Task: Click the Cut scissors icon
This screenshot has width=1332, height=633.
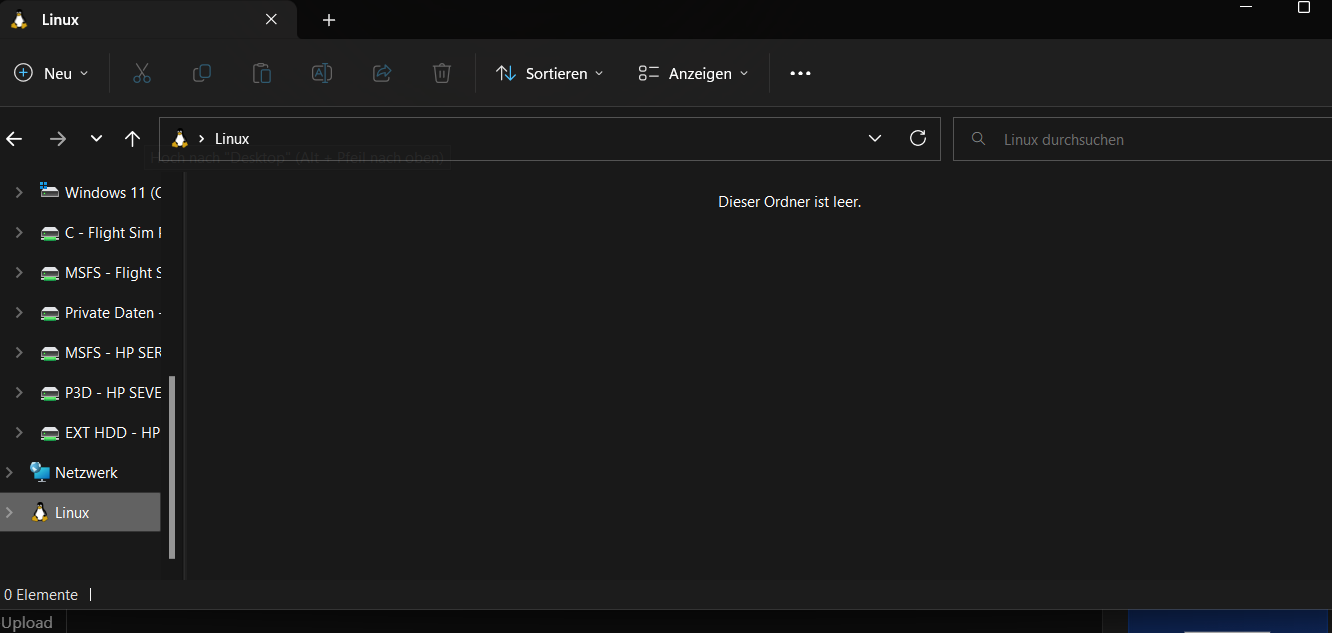Action: [x=141, y=73]
